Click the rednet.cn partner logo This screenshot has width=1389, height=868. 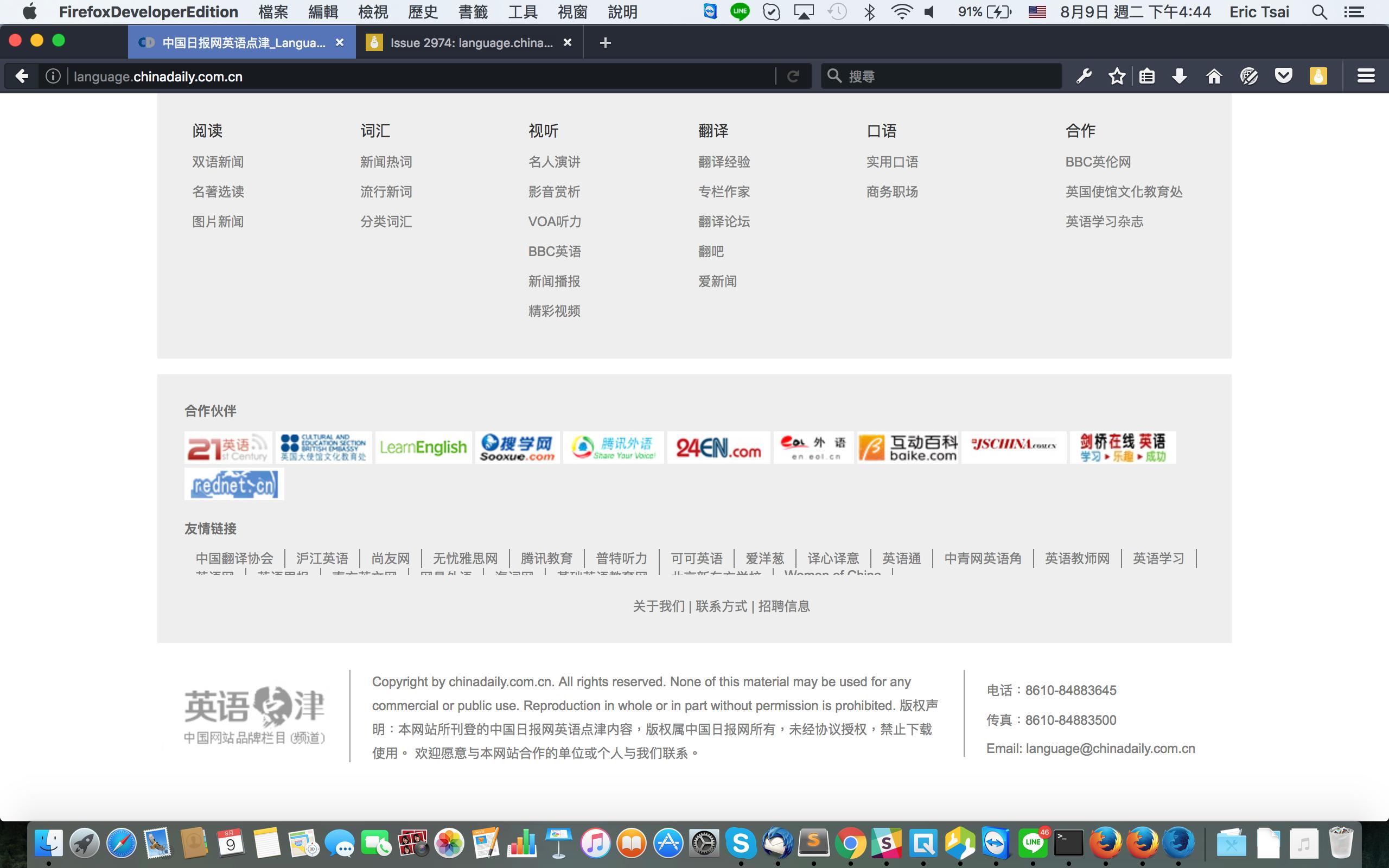[234, 484]
